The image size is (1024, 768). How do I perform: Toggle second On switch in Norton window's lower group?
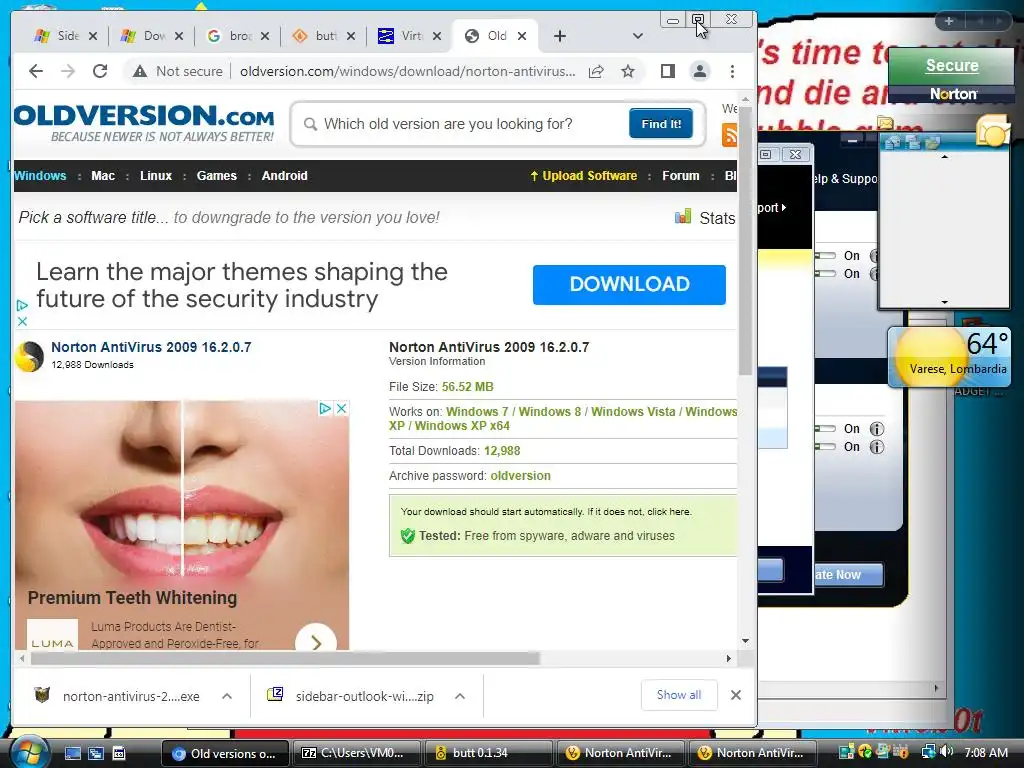pyautogui.click(x=826, y=447)
